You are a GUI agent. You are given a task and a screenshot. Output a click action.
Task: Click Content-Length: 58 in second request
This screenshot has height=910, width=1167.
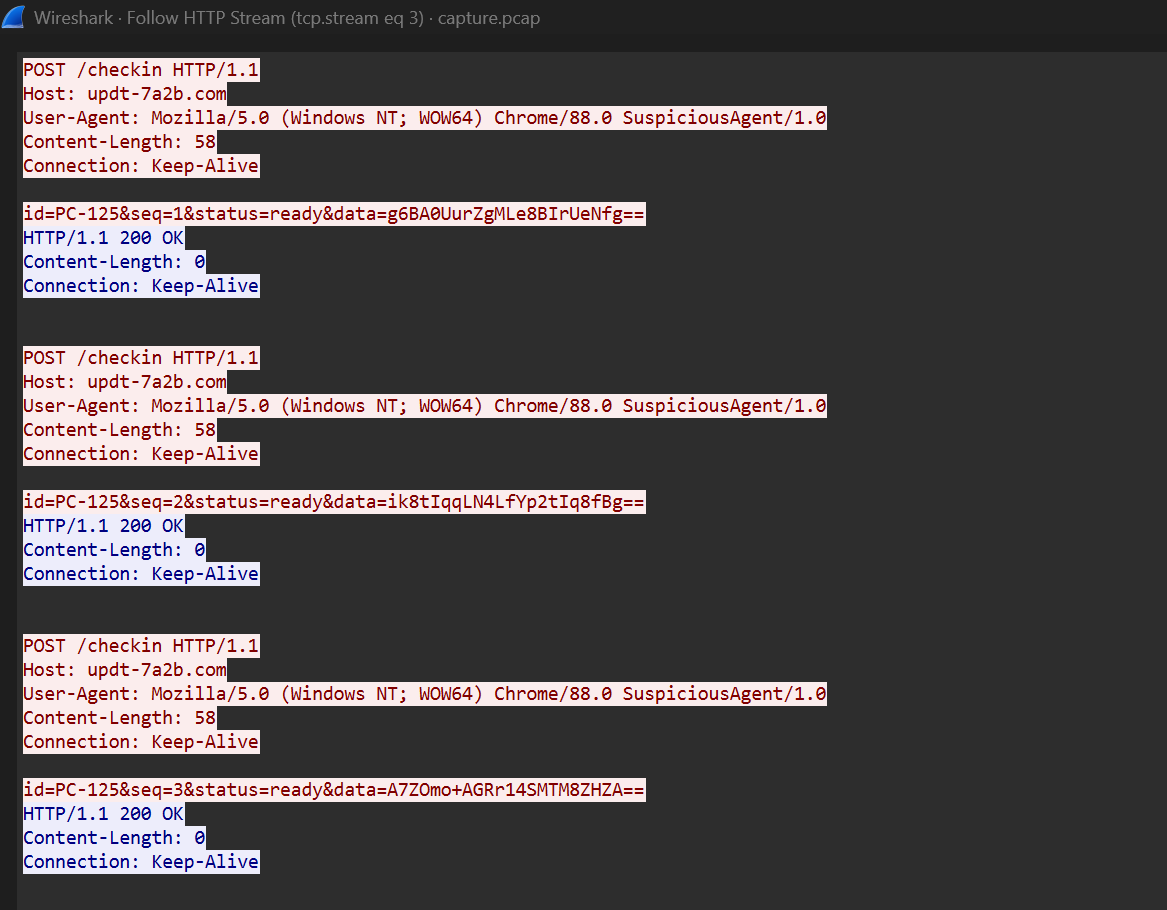point(119,430)
